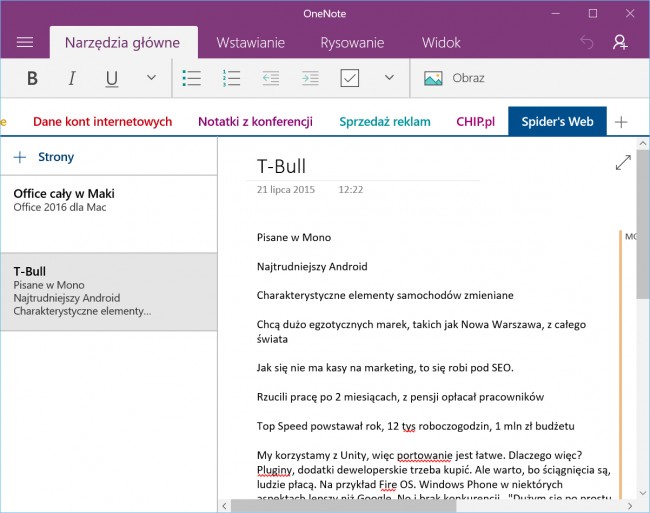The width and height of the screenshot is (650, 513).
Task: Click the Obraz button label
Action: [x=468, y=78]
